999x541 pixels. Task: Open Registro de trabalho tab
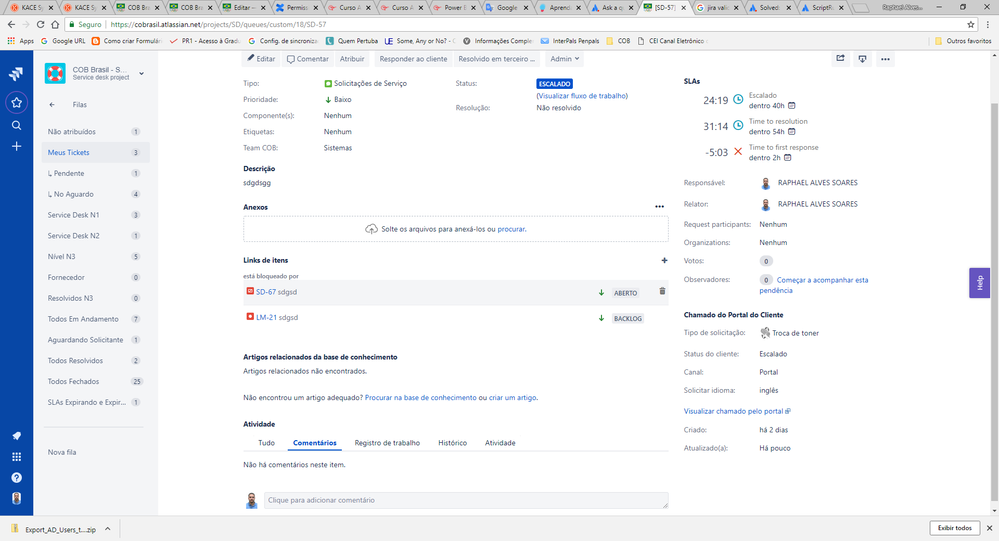click(x=387, y=443)
